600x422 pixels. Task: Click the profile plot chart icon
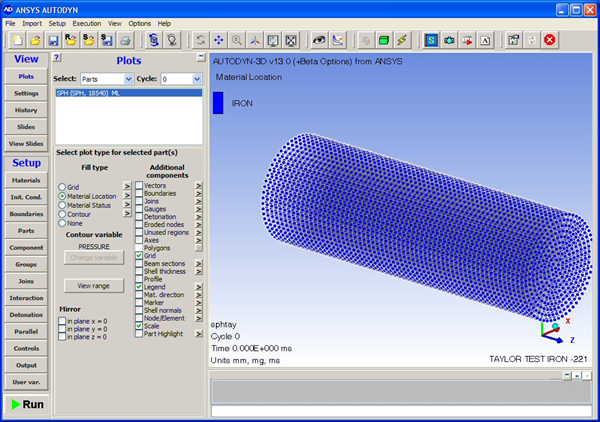(x=338, y=40)
